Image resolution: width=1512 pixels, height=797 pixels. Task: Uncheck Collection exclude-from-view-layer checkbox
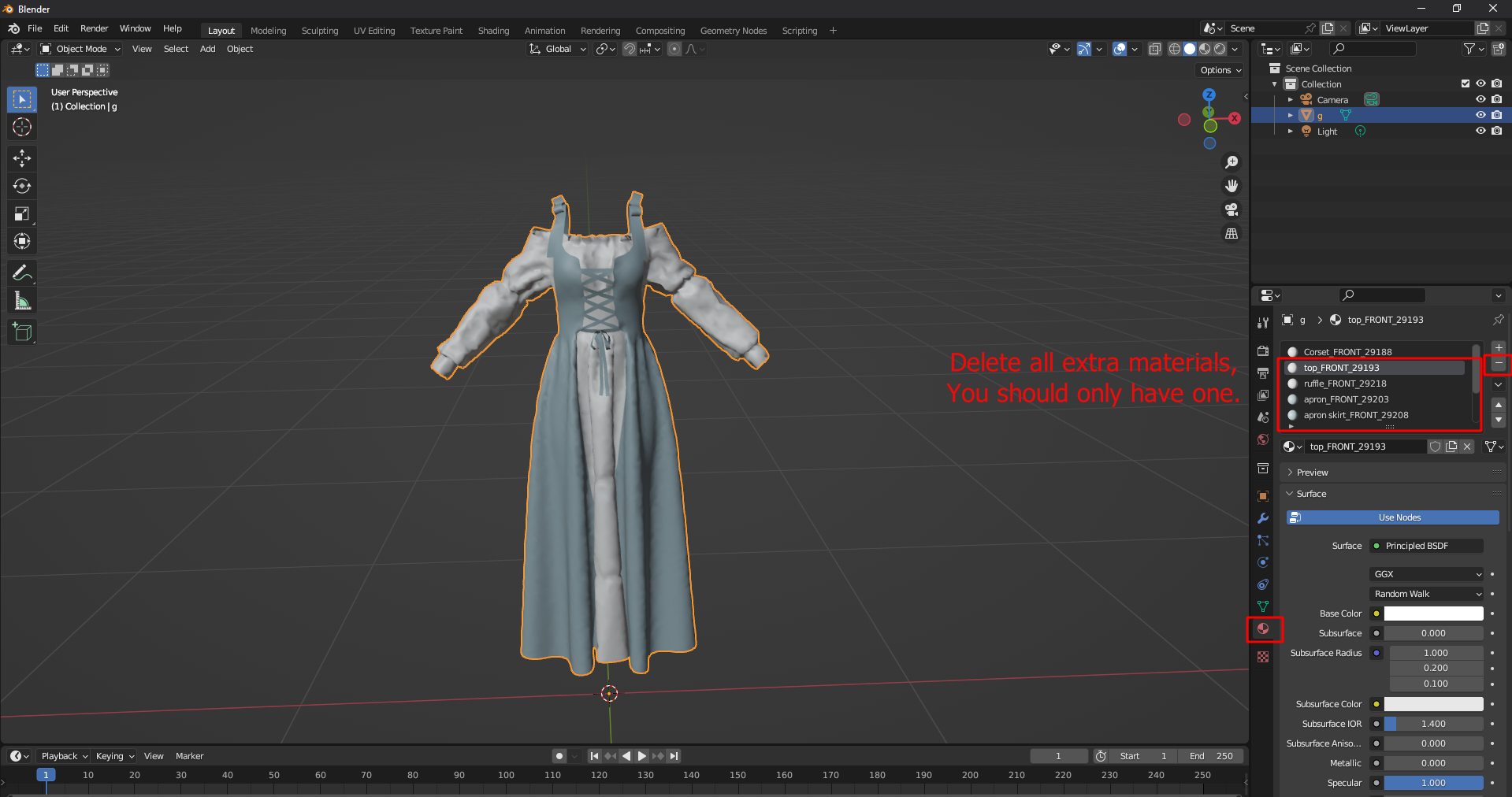pyautogui.click(x=1465, y=83)
